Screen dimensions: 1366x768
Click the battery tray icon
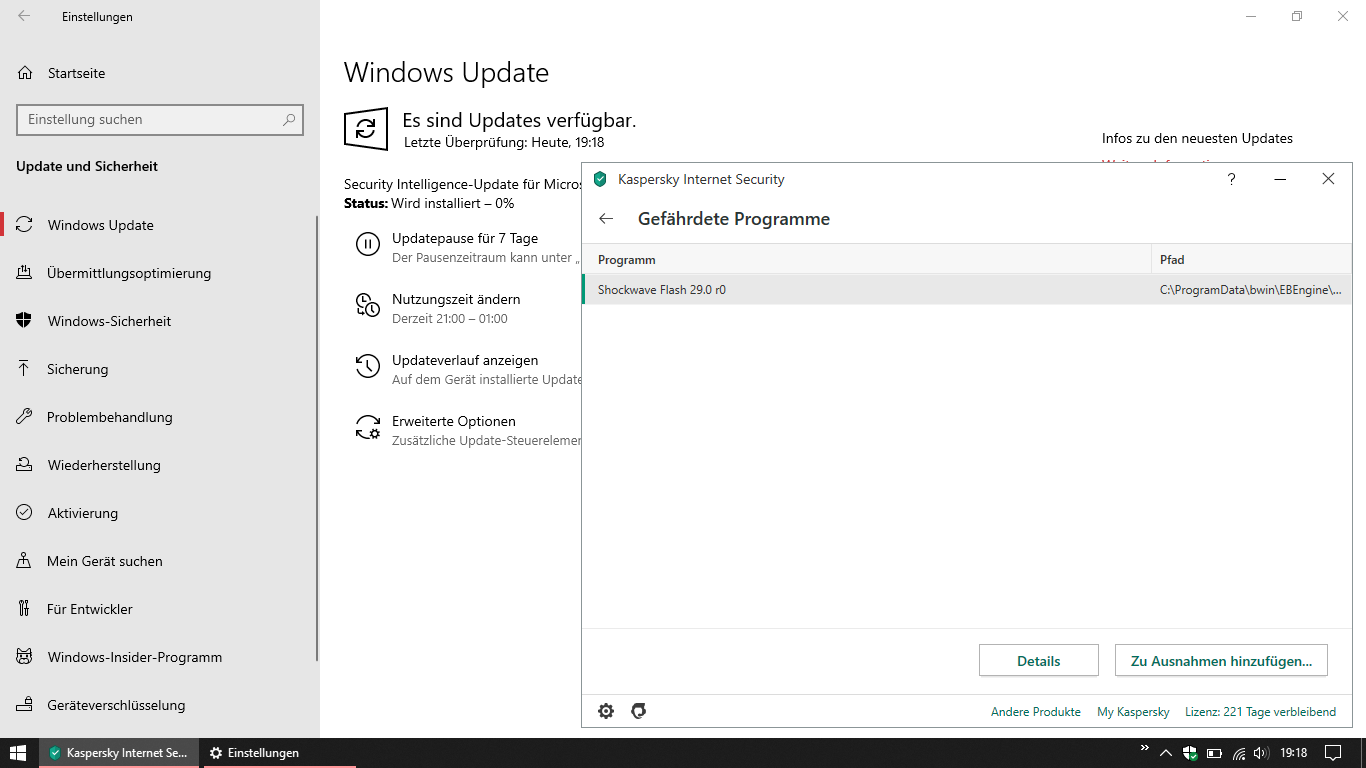pos(1214,753)
